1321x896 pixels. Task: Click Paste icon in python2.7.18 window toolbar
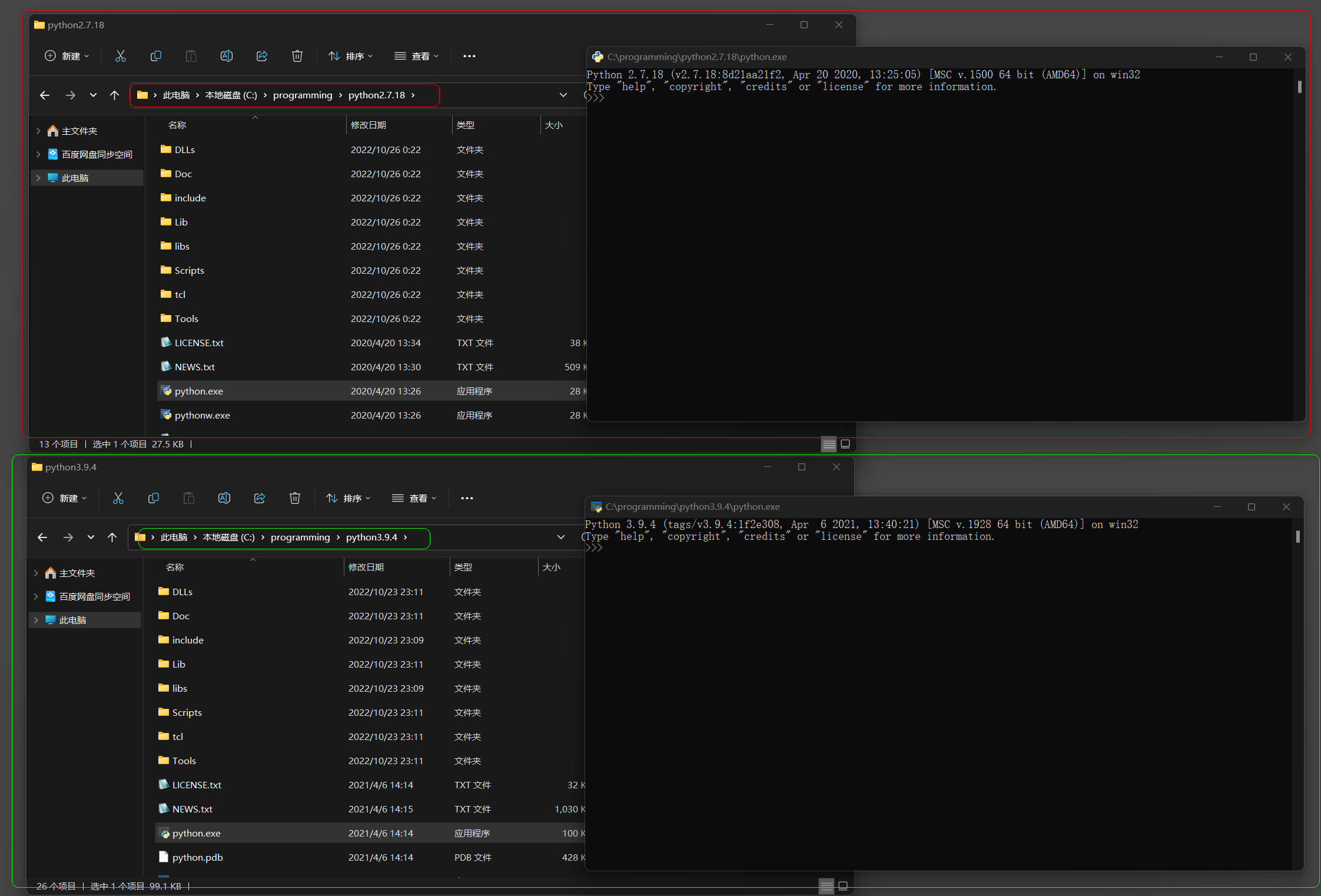[191, 56]
